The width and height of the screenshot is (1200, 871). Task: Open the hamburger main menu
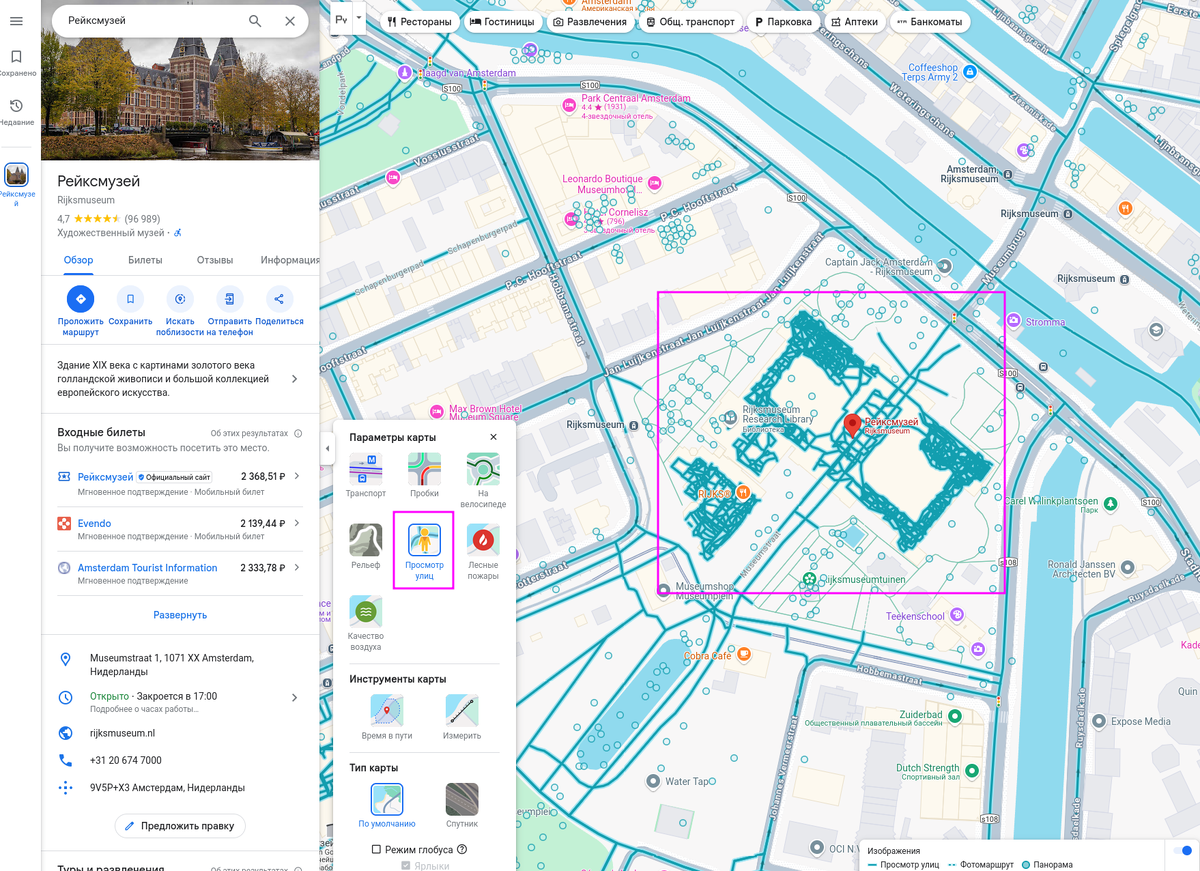click(x=16, y=21)
